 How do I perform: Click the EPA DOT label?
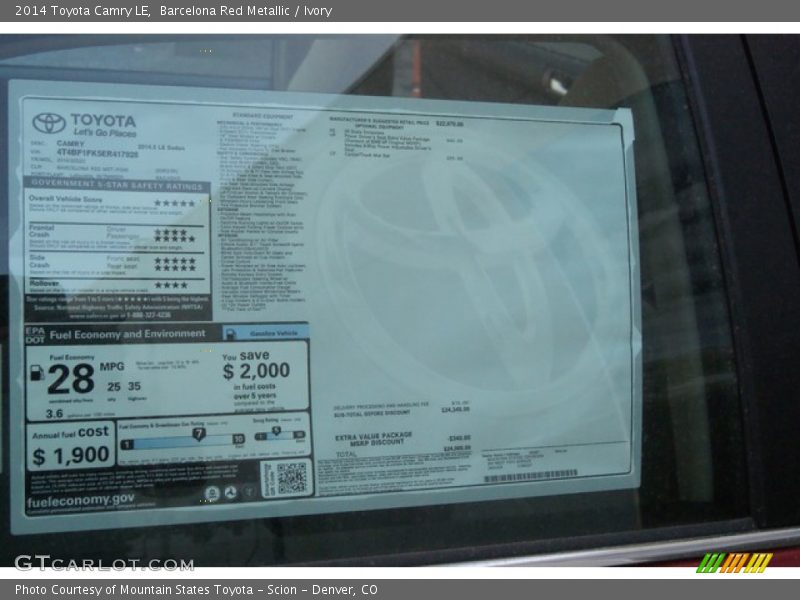tap(35, 335)
